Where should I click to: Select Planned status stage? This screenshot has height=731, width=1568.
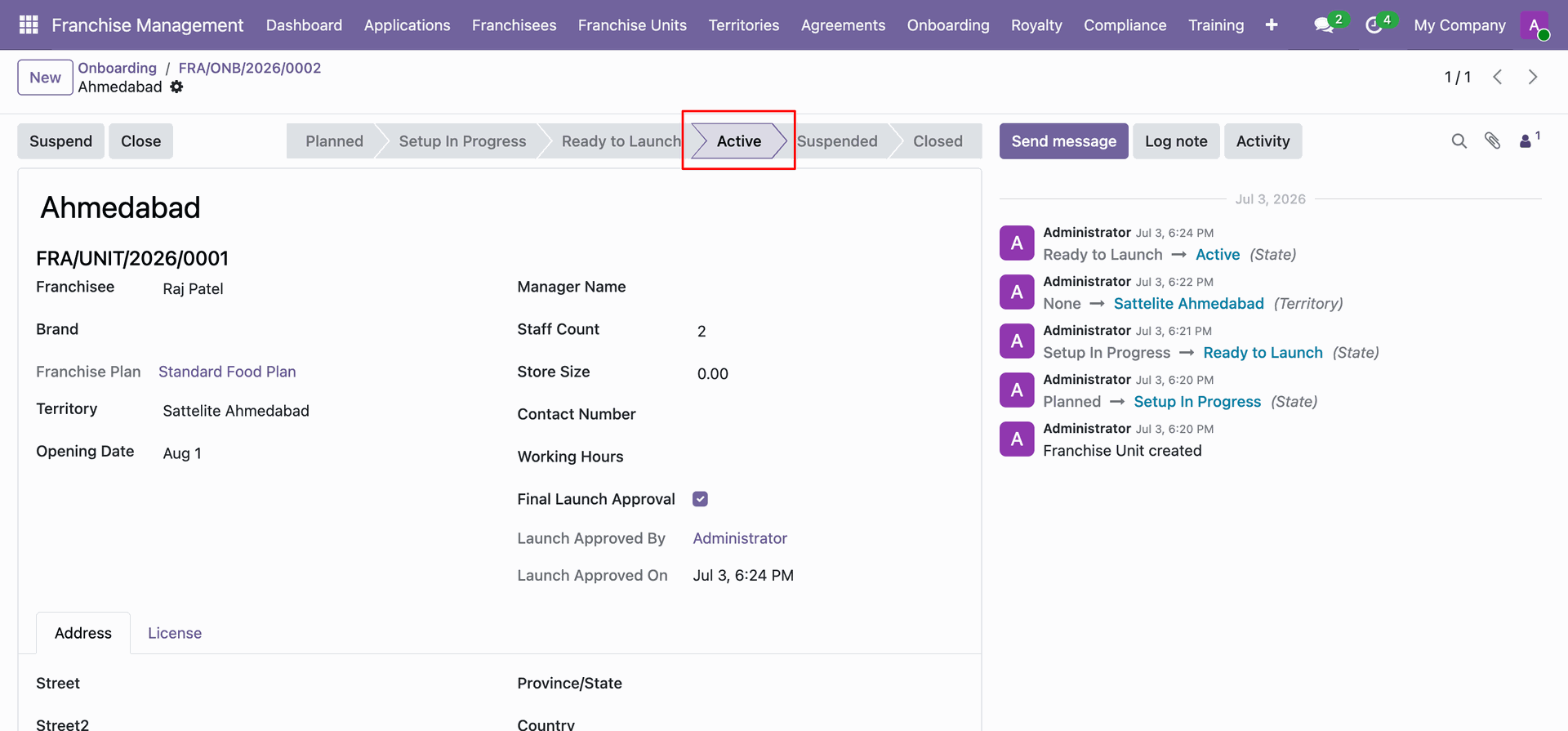334,141
